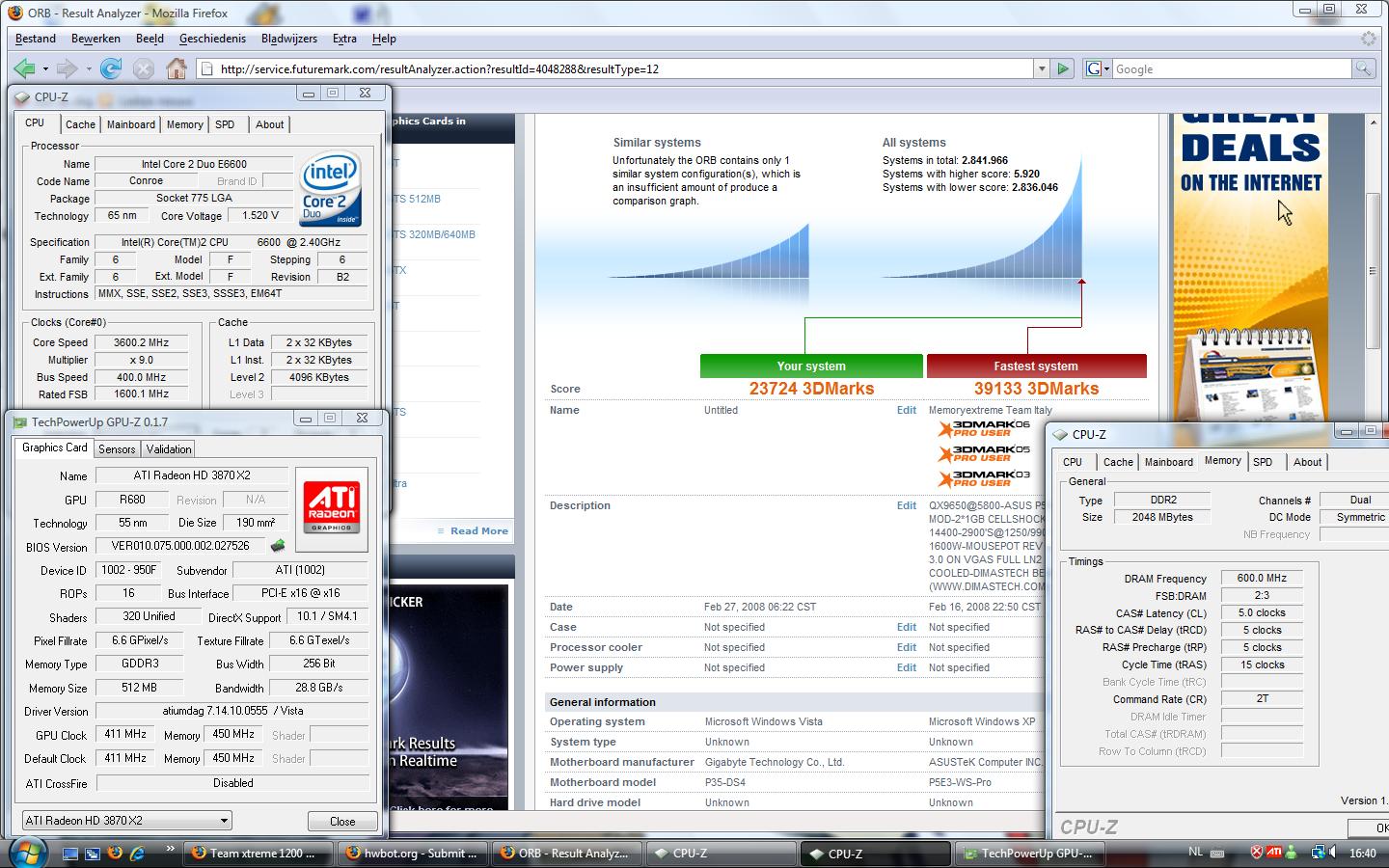Image resolution: width=1389 pixels, height=868 pixels.
Task: Click Edit link for Processor cooler
Action: 907,647
